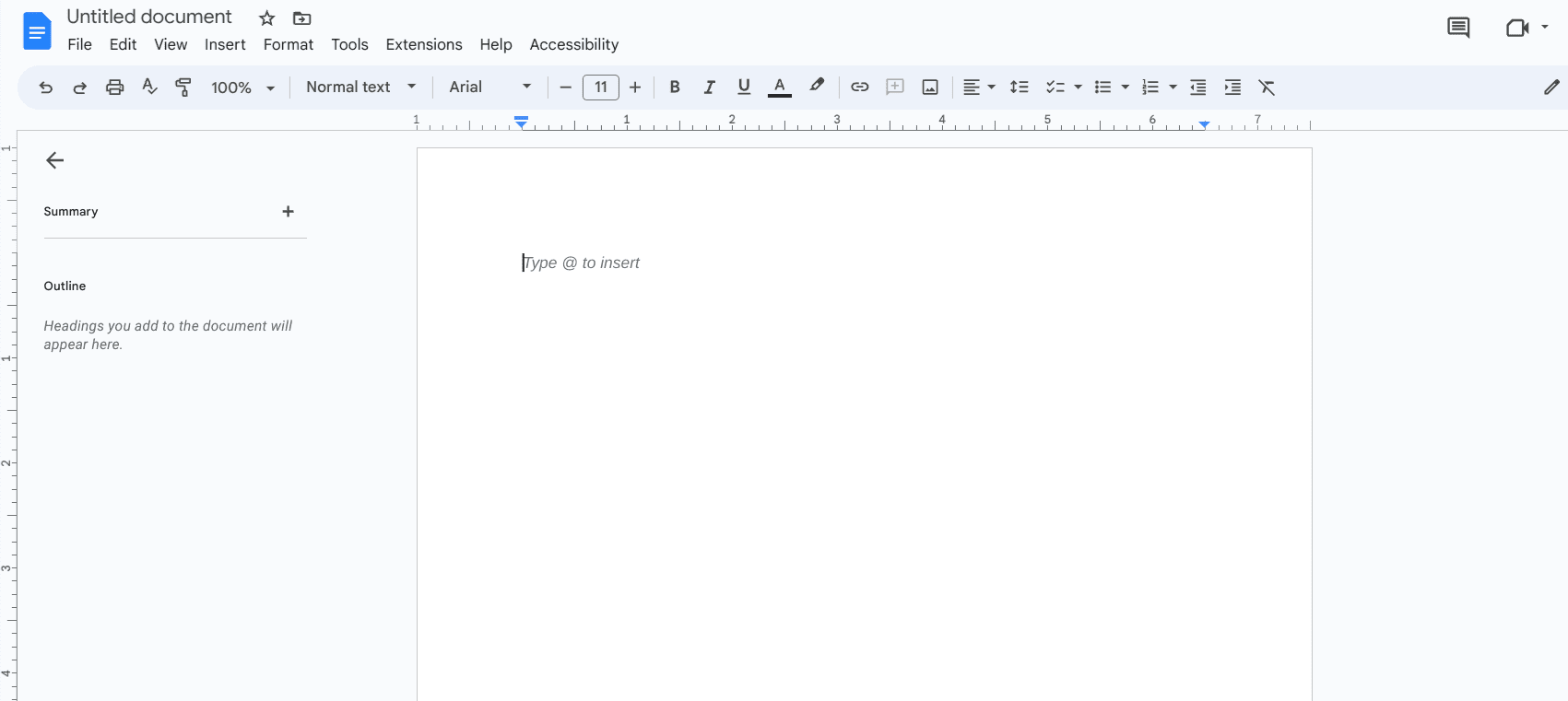Image resolution: width=1568 pixels, height=701 pixels.
Task: Expand numbered list options arrow
Action: (1173, 88)
